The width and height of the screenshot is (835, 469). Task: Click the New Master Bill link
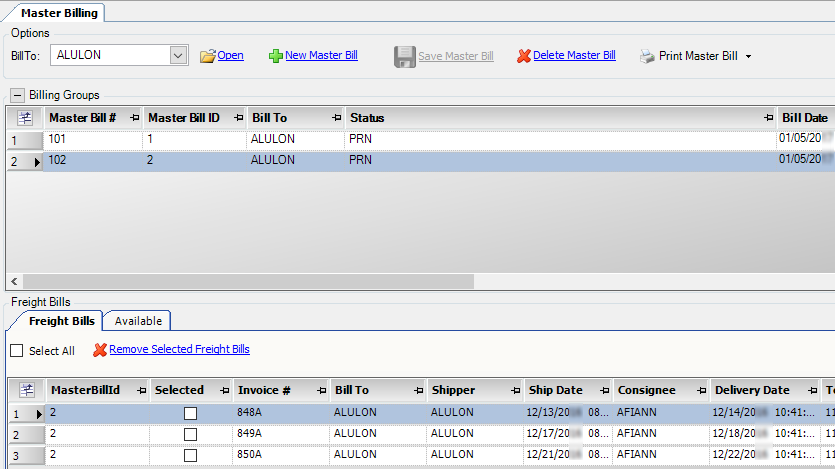(x=321, y=55)
